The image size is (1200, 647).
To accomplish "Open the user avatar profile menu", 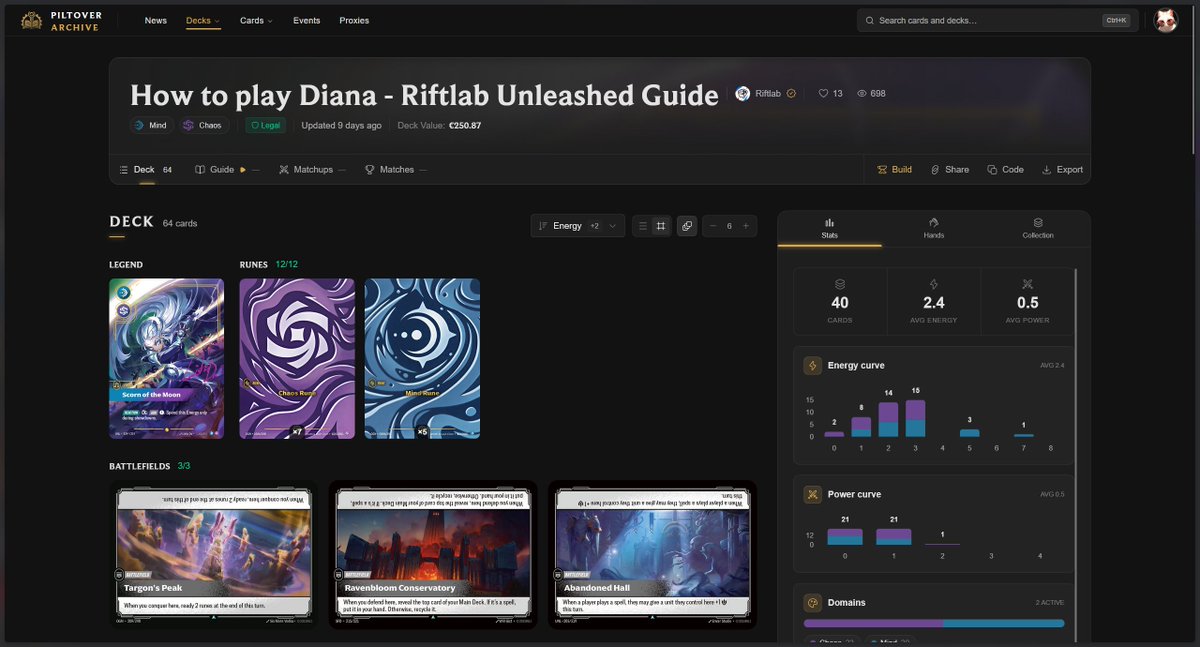I will (1166, 20).
